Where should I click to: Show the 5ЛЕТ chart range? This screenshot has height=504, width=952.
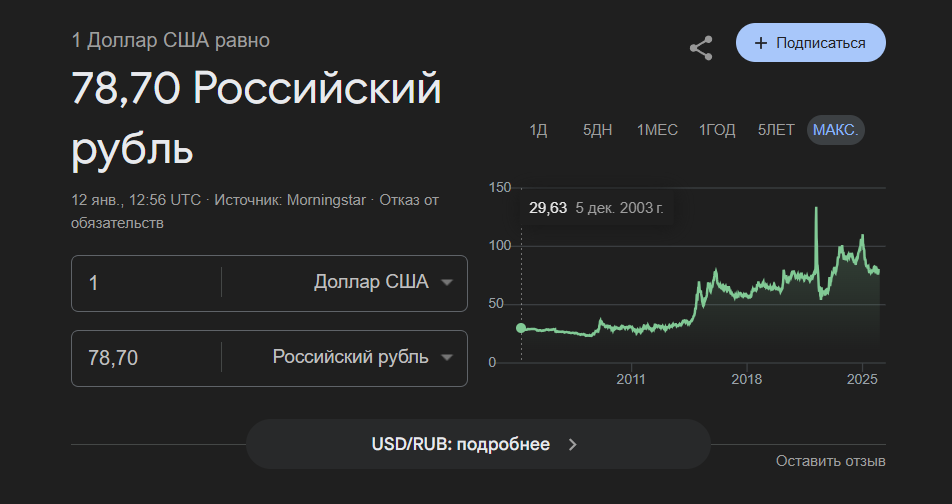[776, 130]
